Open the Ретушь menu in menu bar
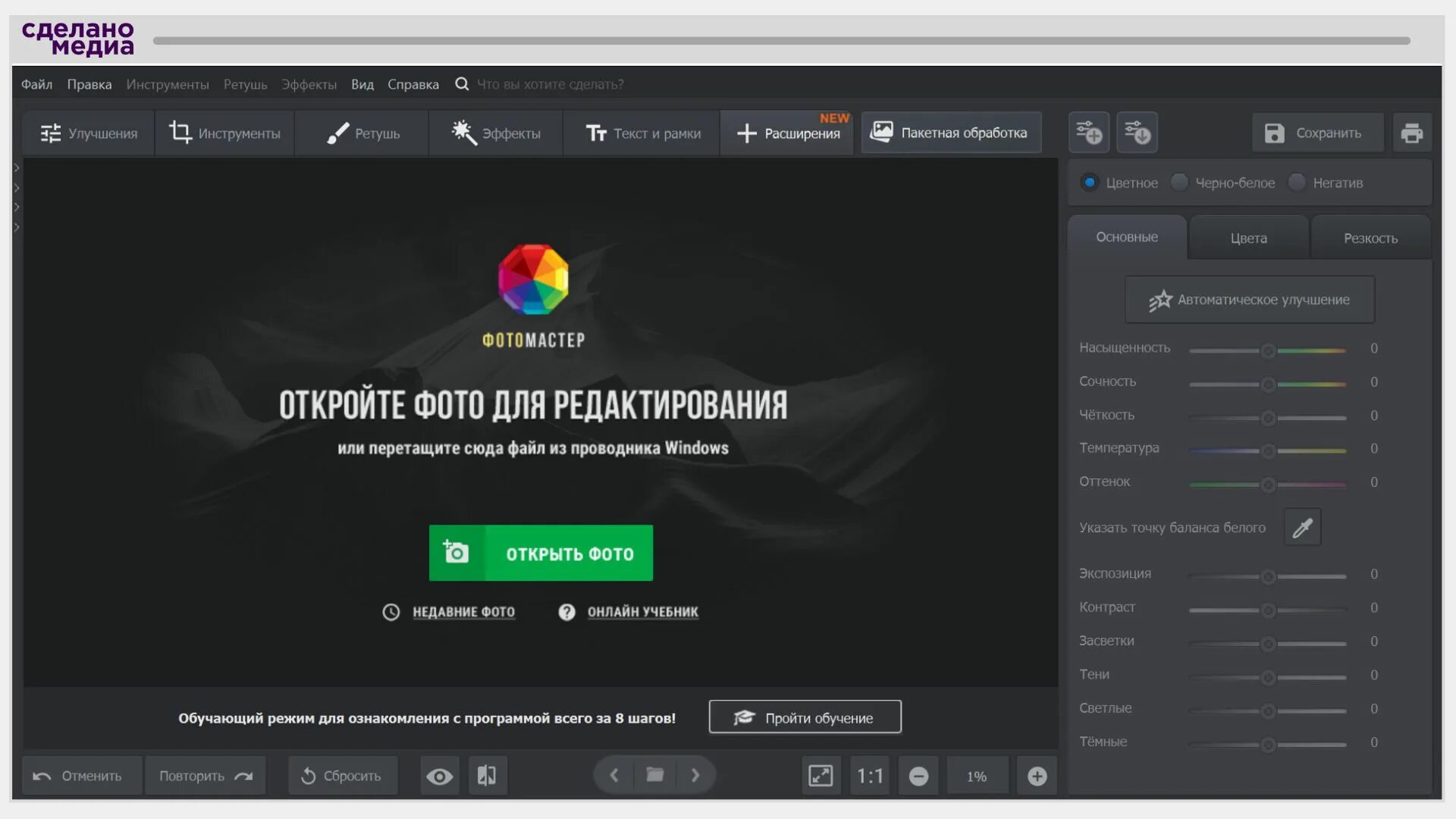Screen dimensions: 1456x819 [245, 84]
